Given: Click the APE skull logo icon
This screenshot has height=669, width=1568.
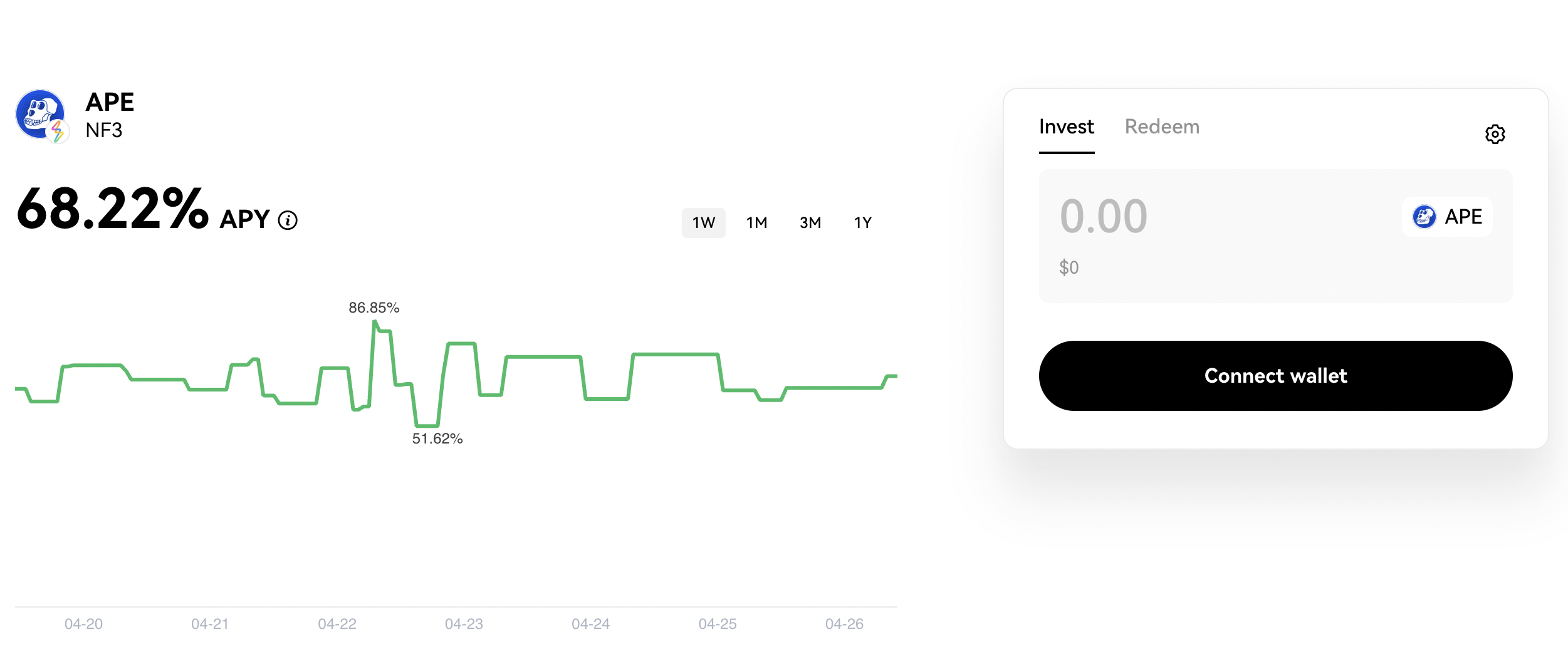Looking at the screenshot, I should tap(39, 113).
